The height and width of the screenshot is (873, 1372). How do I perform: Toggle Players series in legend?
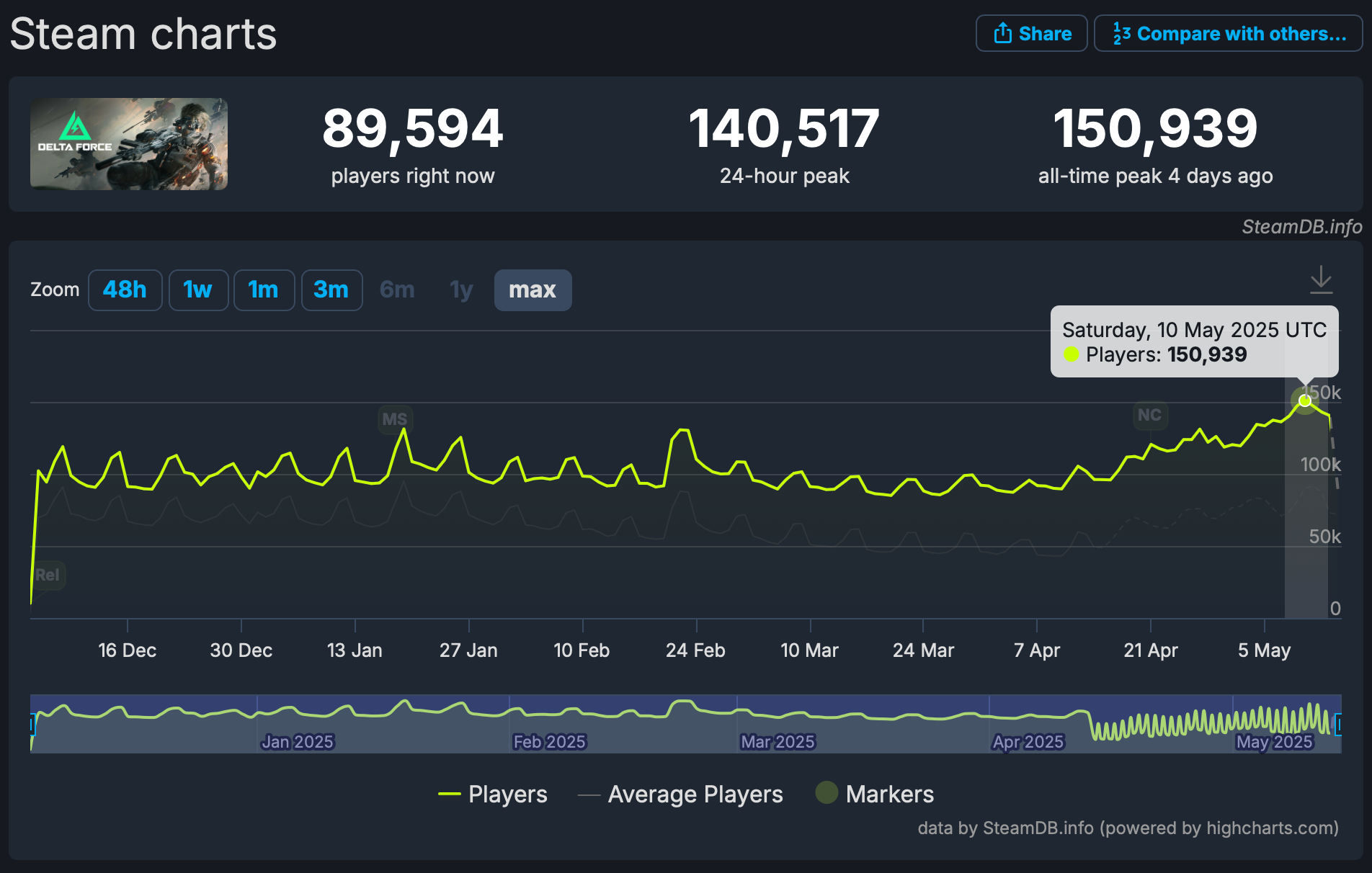(x=493, y=794)
